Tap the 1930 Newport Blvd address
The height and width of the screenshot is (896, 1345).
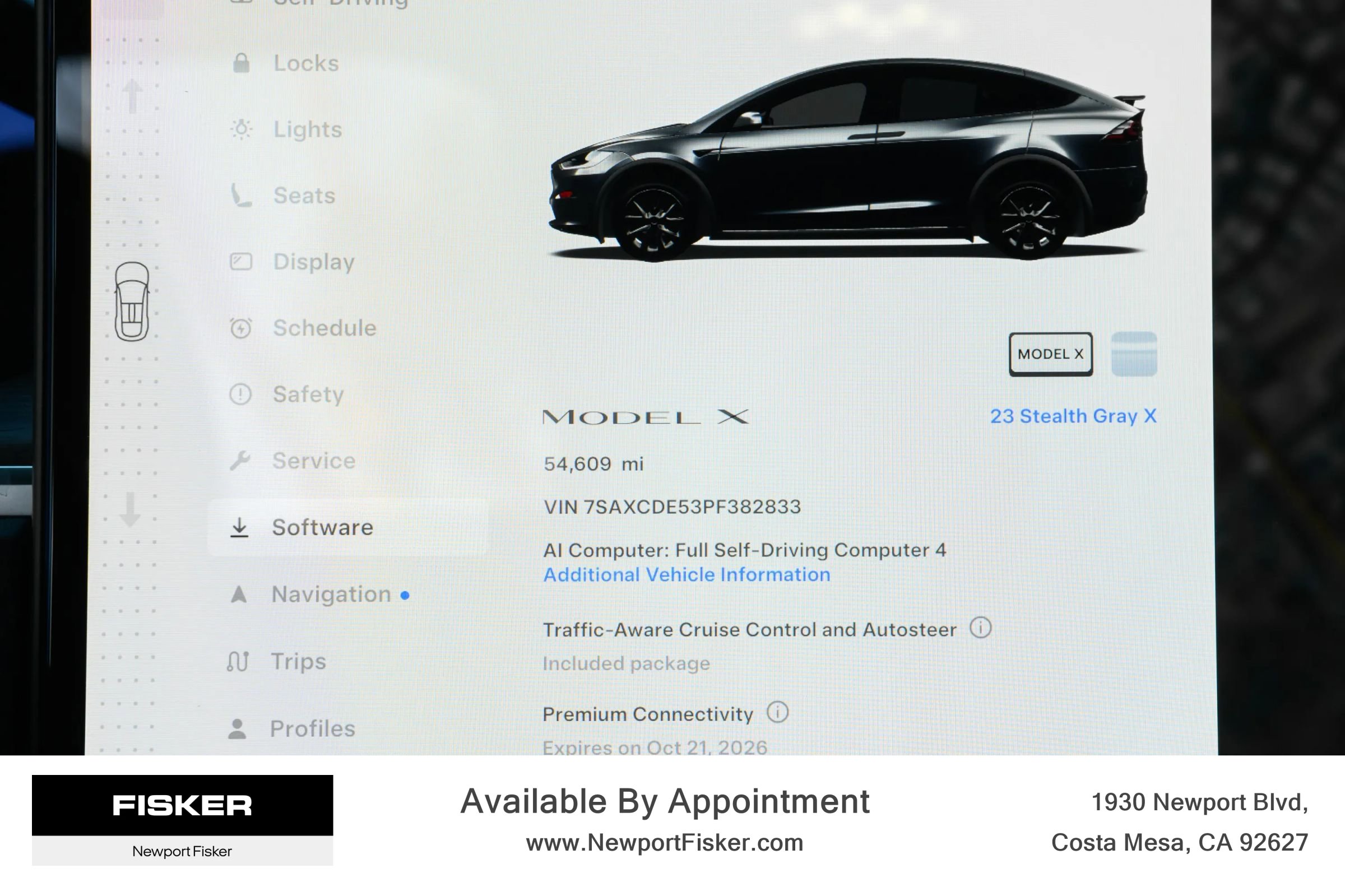click(x=1199, y=802)
